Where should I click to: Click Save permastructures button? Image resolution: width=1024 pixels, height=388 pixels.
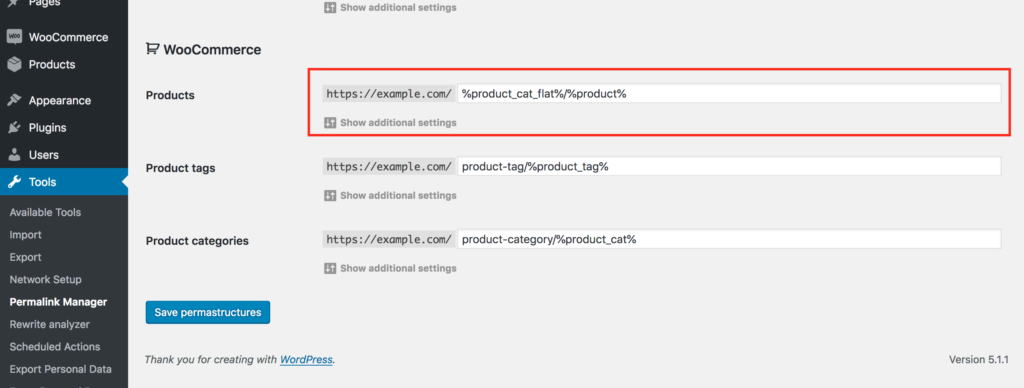[x=208, y=312]
